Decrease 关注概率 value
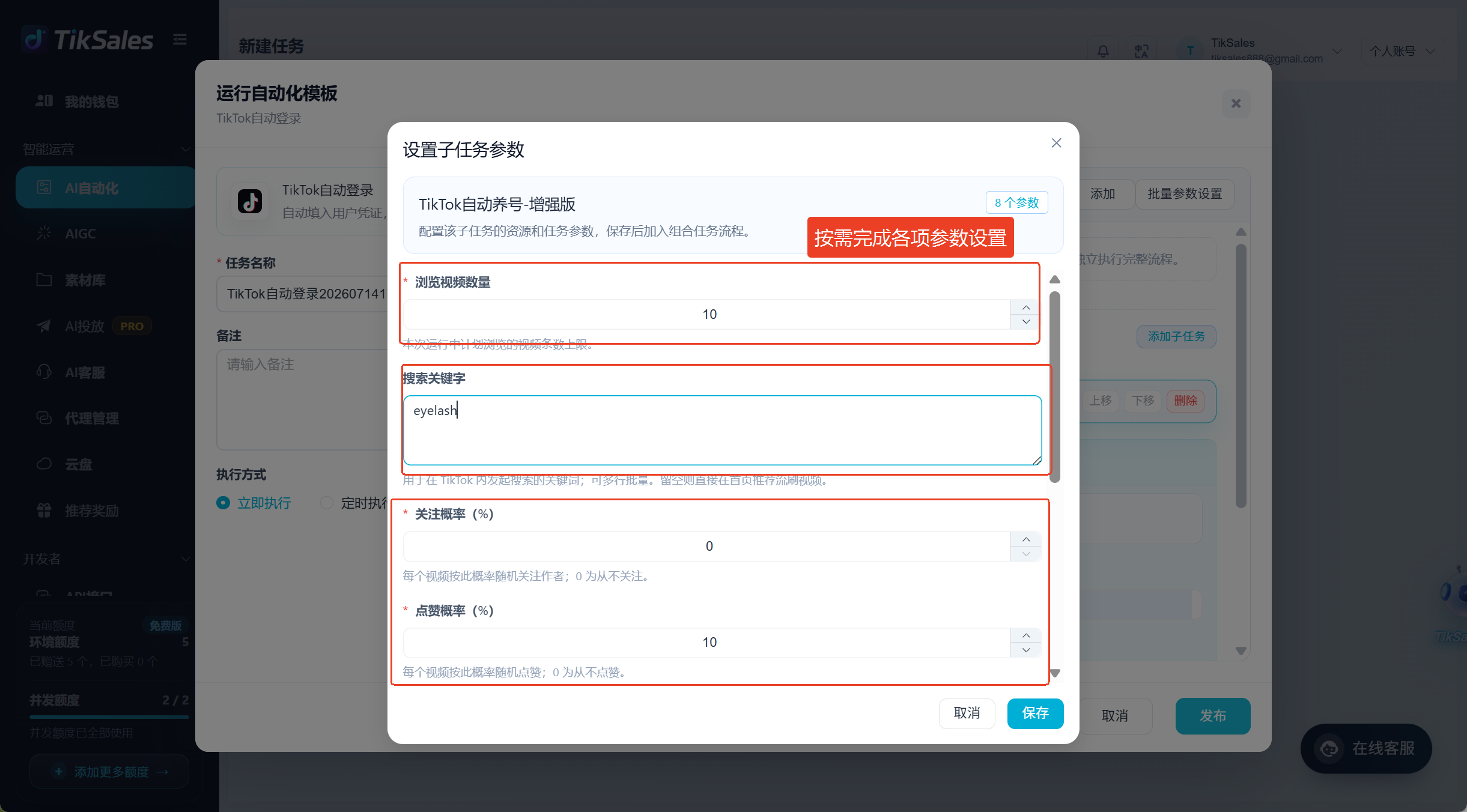 click(1026, 554)
